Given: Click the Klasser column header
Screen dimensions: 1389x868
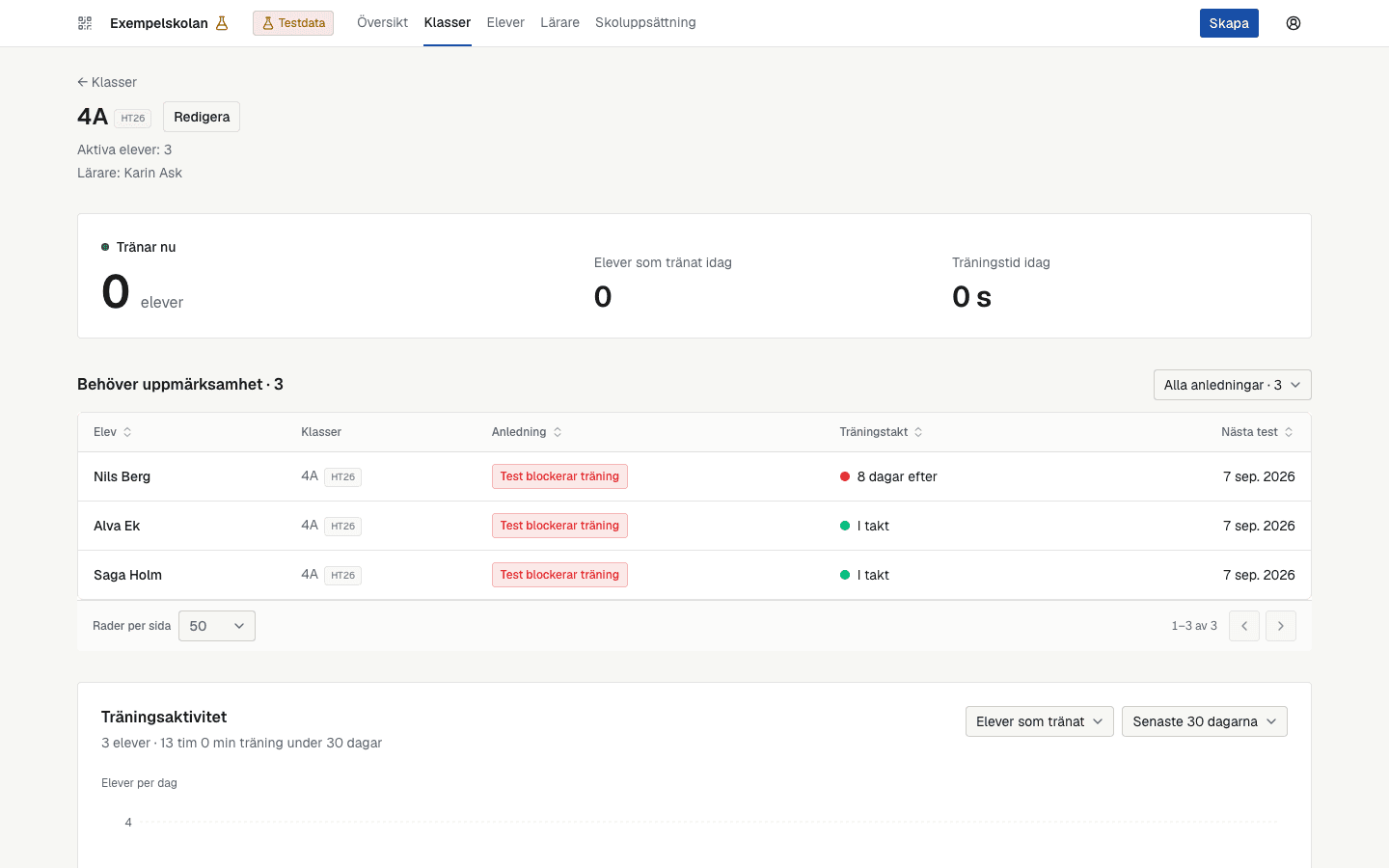Looking at the screenshot, I should click(321, 432).
